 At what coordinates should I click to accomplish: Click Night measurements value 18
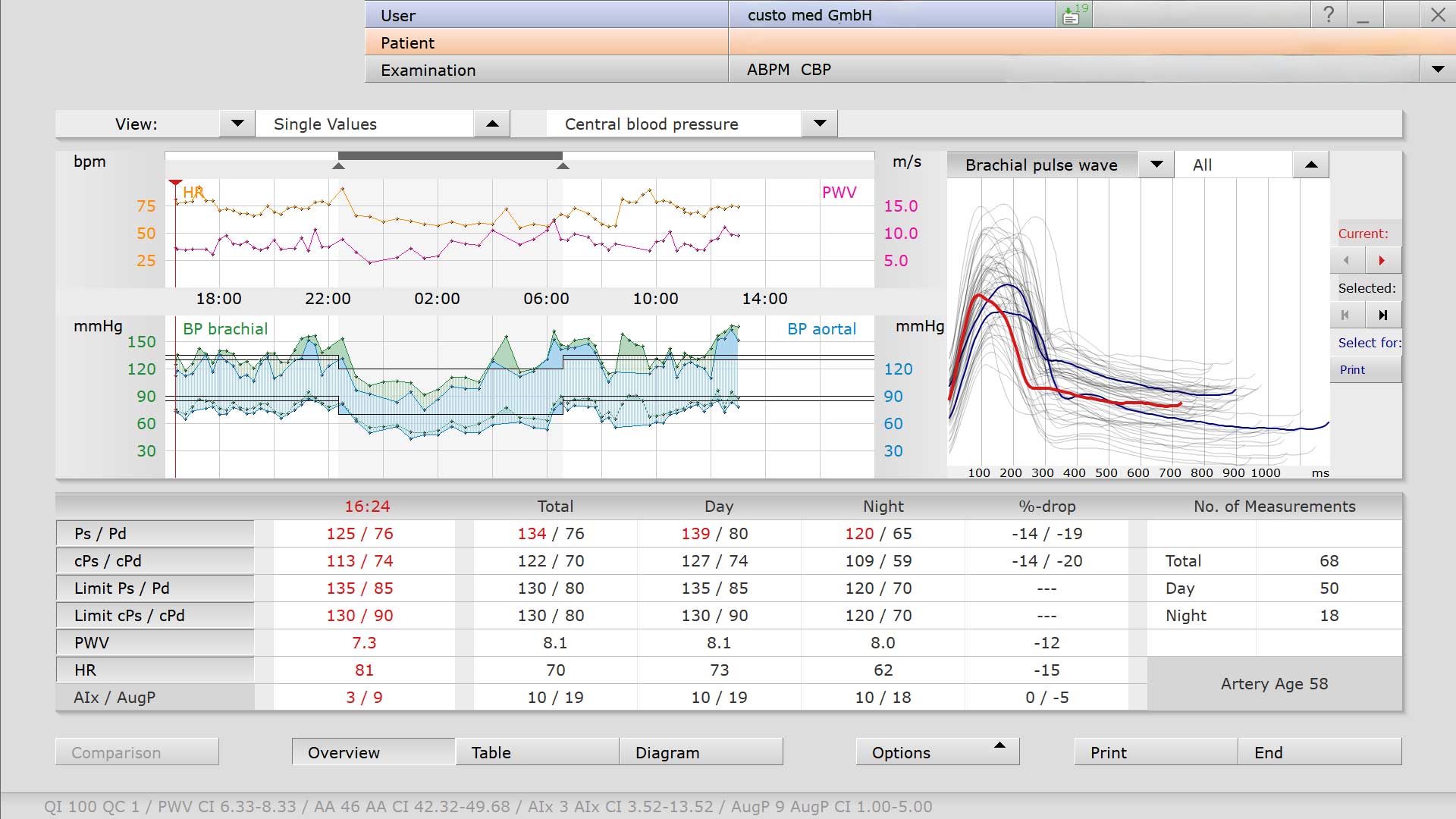(x=1329, y=615)
